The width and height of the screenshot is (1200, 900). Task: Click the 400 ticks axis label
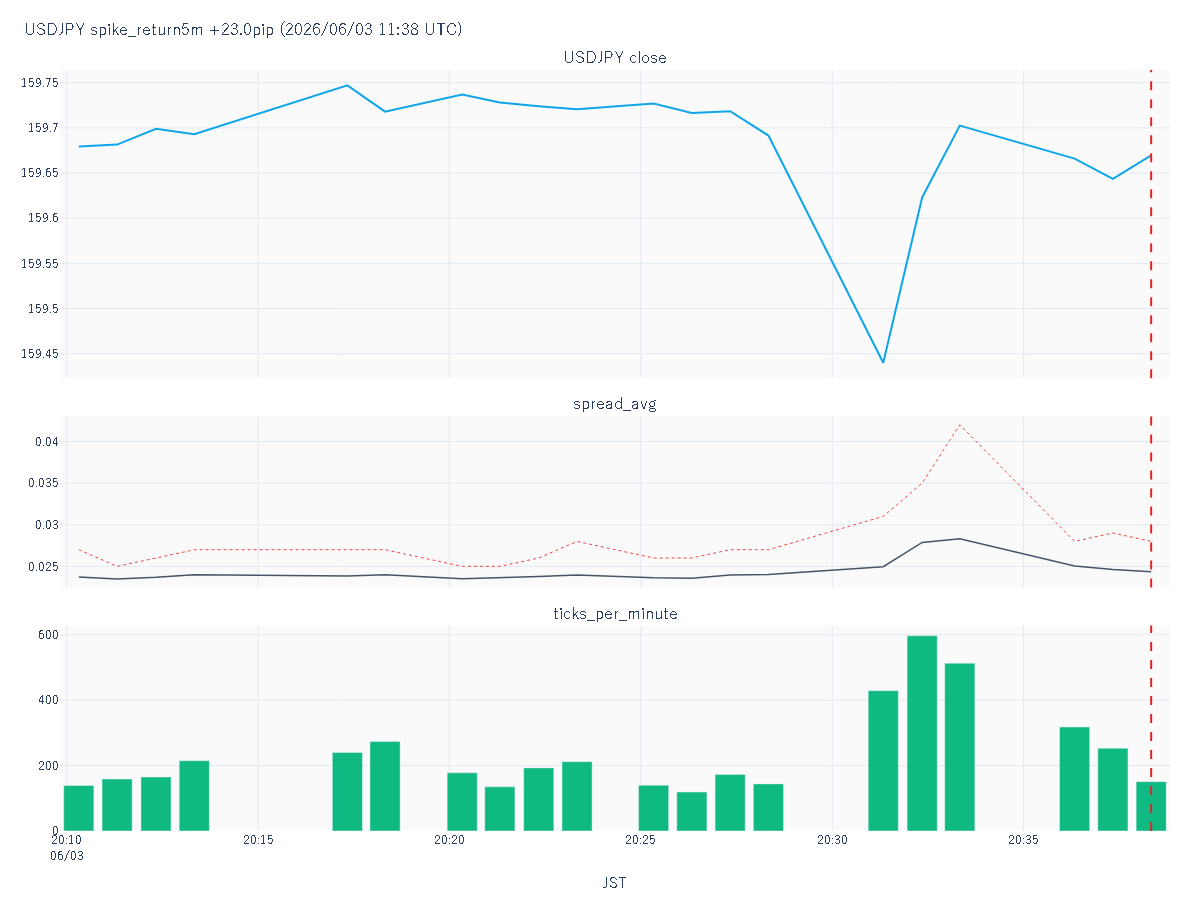click(49, 700)
